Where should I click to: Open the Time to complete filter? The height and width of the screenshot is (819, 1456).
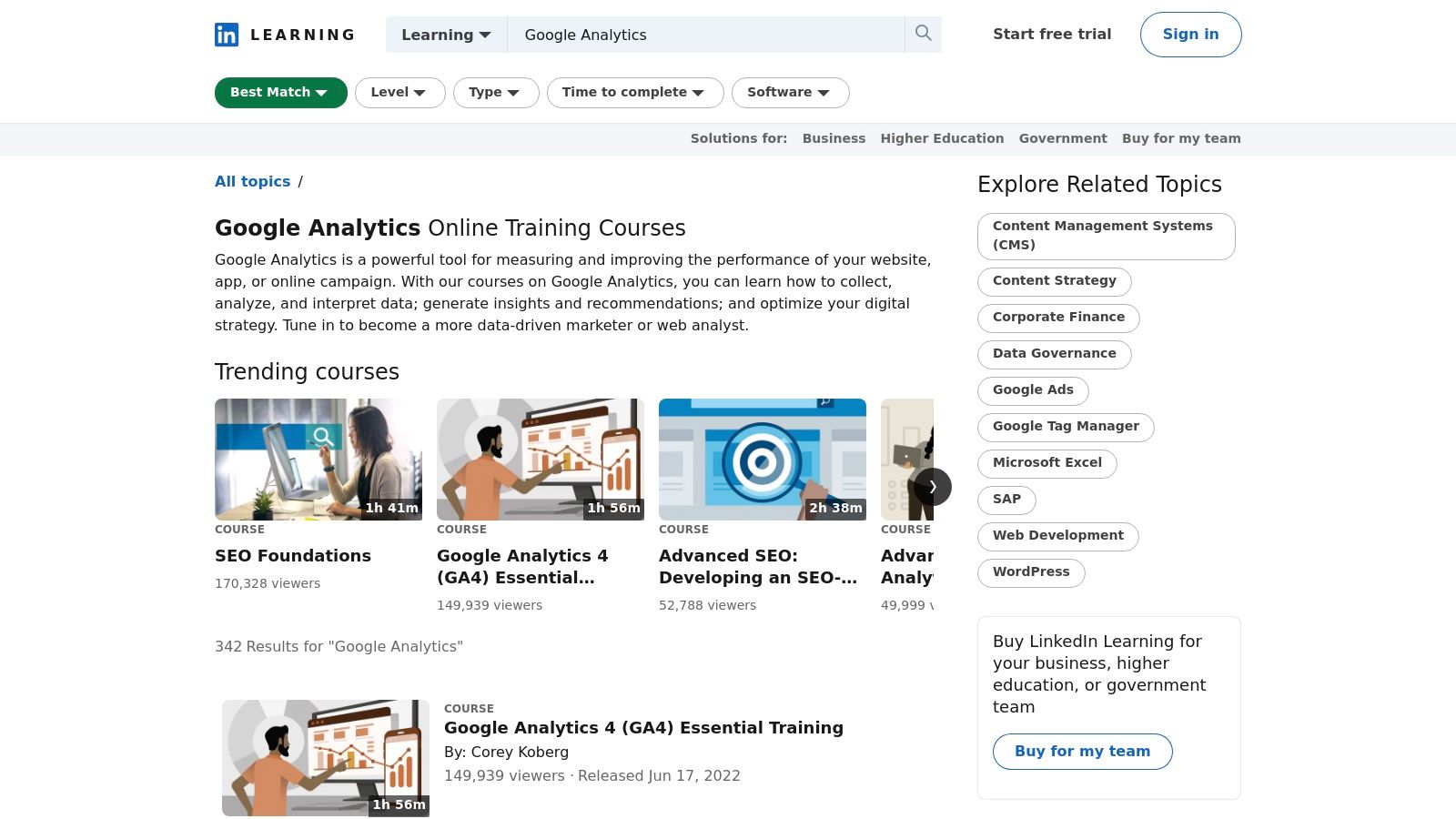(x=635, y=93)
